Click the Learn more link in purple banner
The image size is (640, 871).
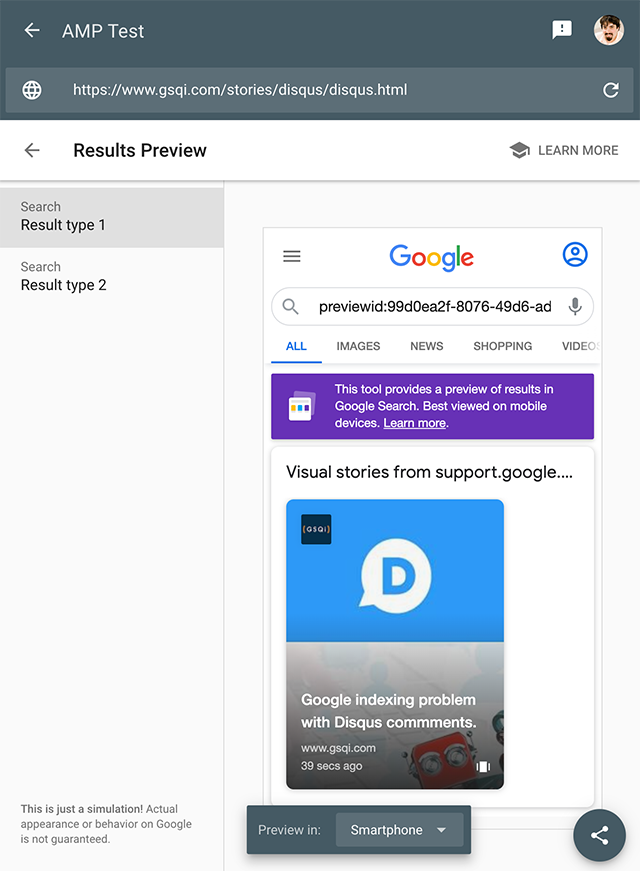coord(414,423)
